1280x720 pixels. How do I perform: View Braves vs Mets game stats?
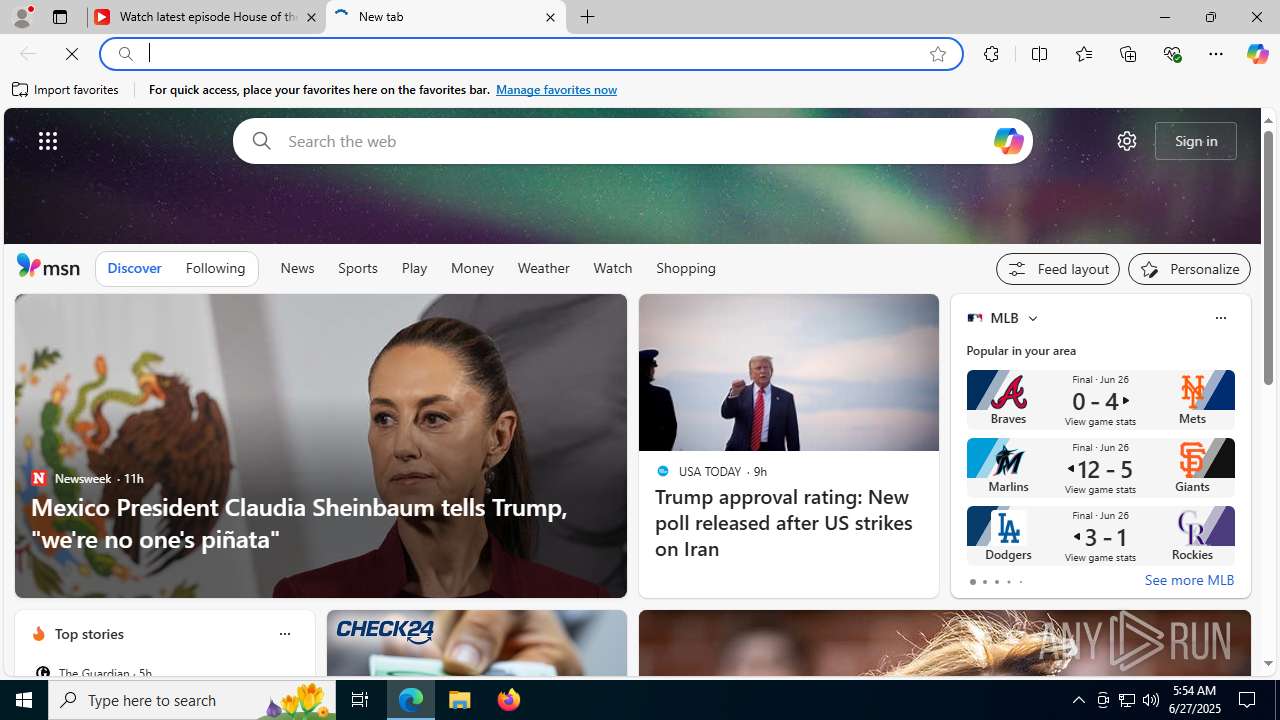point(1100,400)
